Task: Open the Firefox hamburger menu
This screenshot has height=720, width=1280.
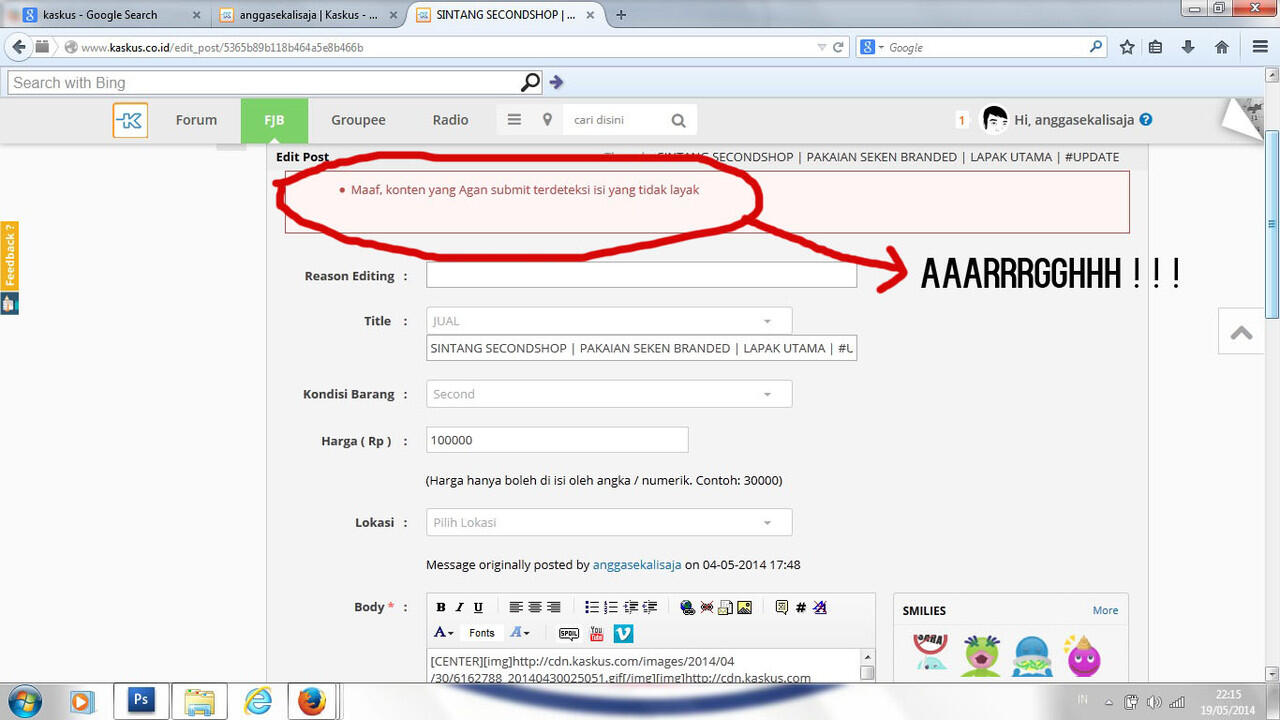Action: [1260, 47]
